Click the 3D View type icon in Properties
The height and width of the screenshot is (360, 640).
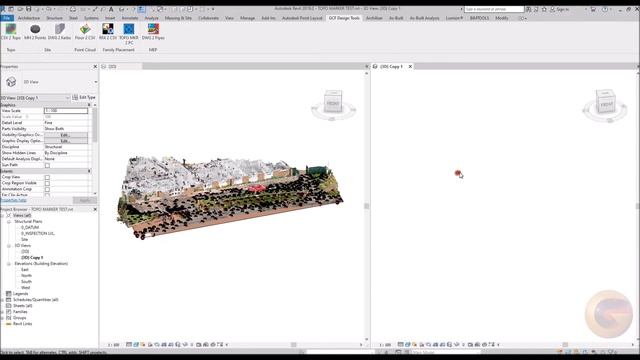(11, 82)
